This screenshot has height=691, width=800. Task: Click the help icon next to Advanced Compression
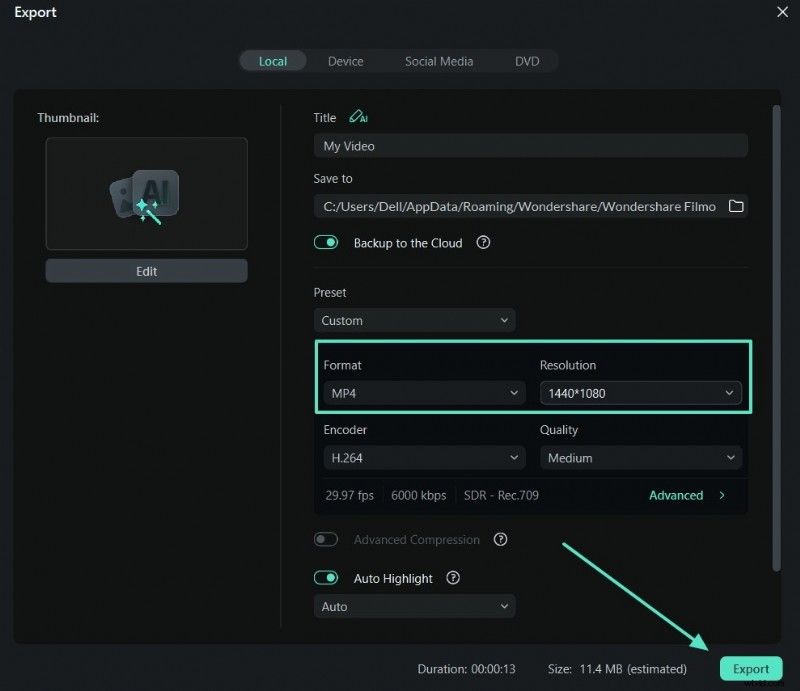coord(499,539)
